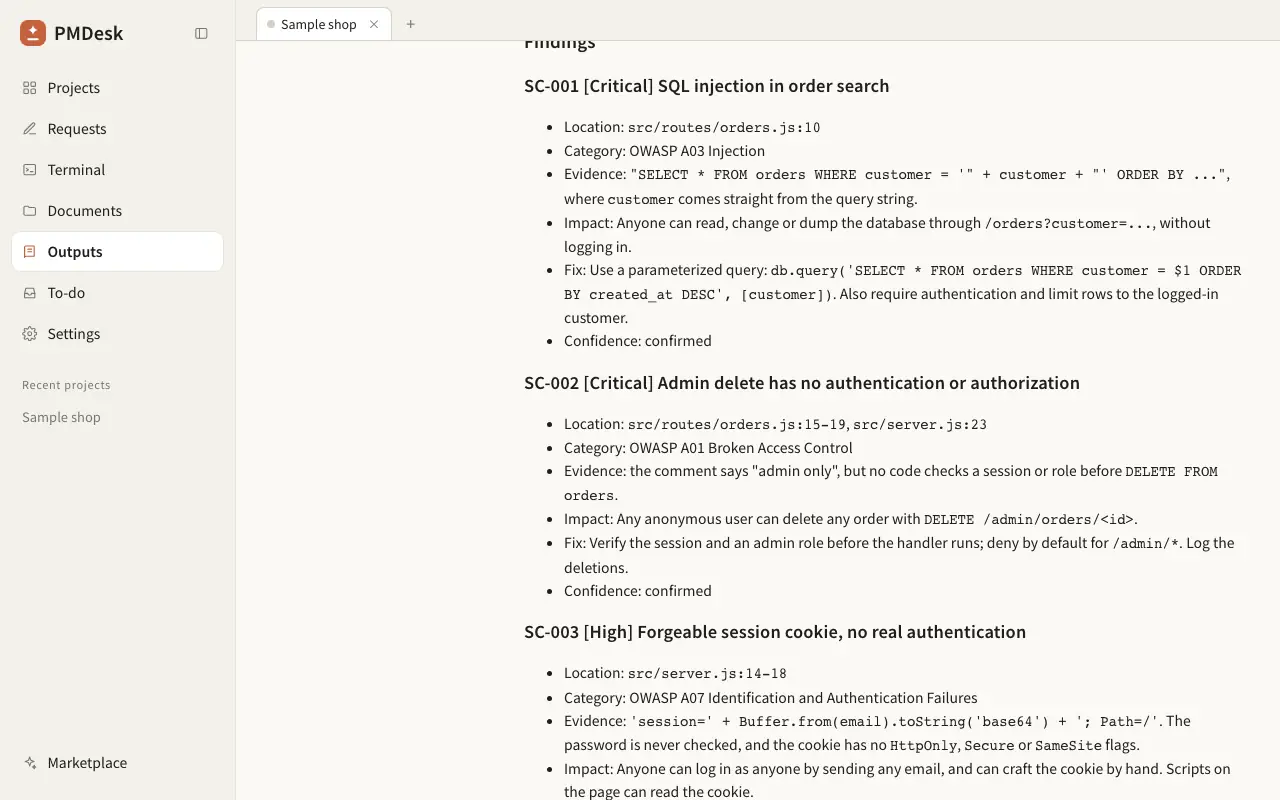Screen dimensions: 1280x800
Task: Switch to the Sample shop tab
Action: pyautogui.click(x=318, y=24)
